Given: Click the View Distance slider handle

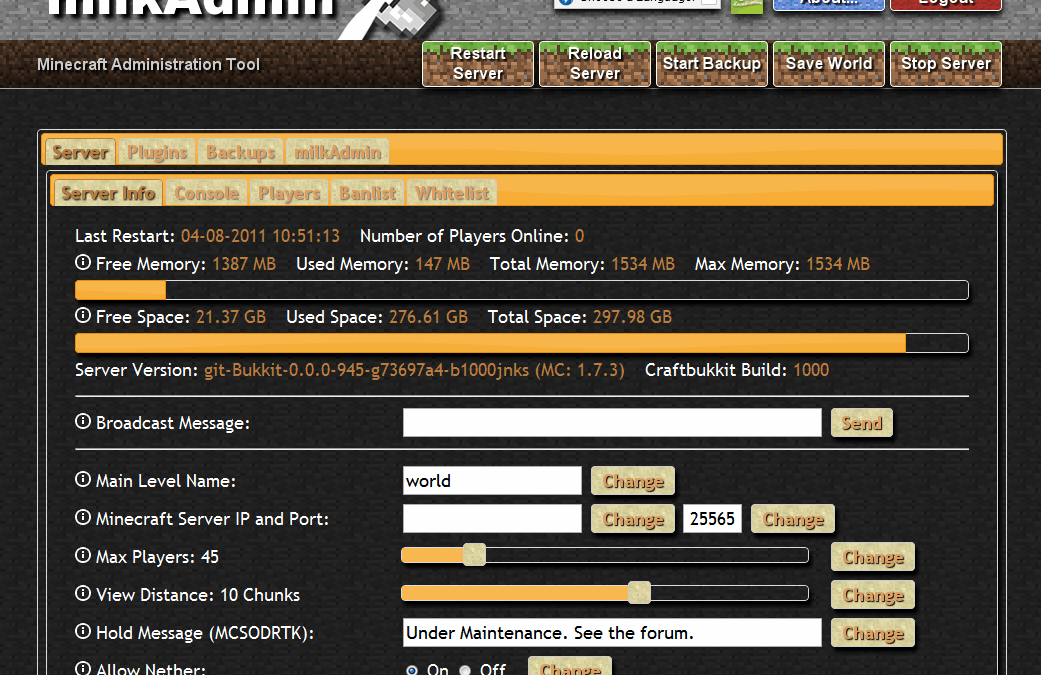Looking at the screenshot, I should [639, 593].
